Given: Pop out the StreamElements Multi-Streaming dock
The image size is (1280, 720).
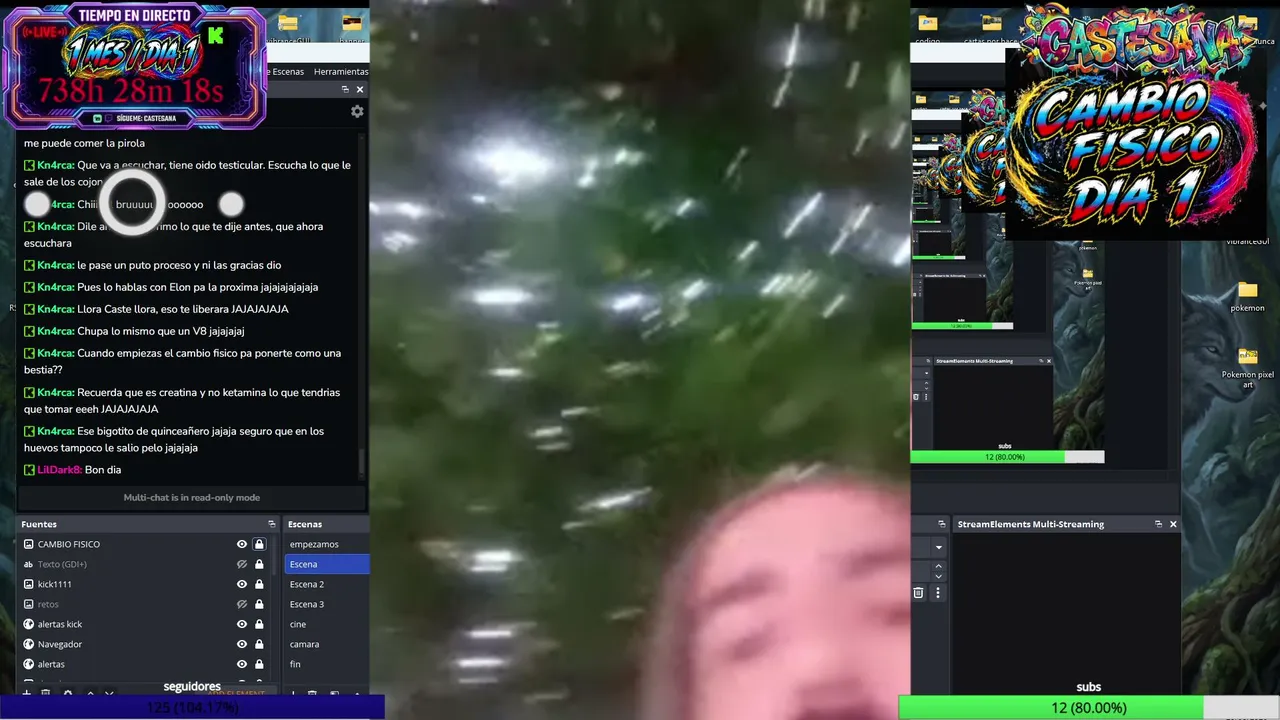Looking at the screenshot, I should [x=1158, y=524].
